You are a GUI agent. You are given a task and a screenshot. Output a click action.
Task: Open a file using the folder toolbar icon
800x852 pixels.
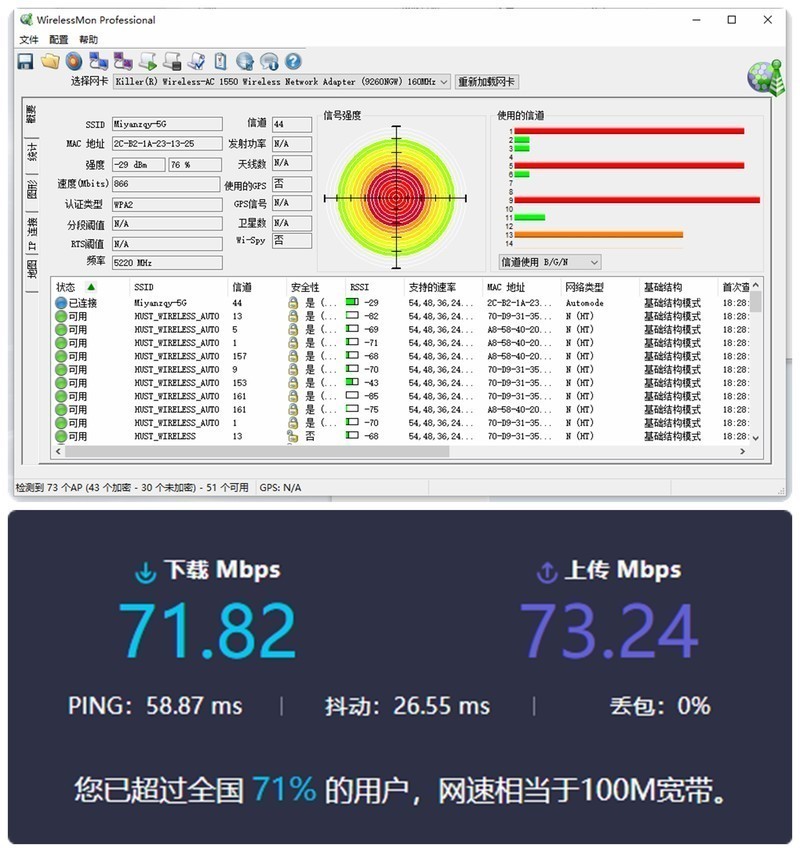coord(48,61)
